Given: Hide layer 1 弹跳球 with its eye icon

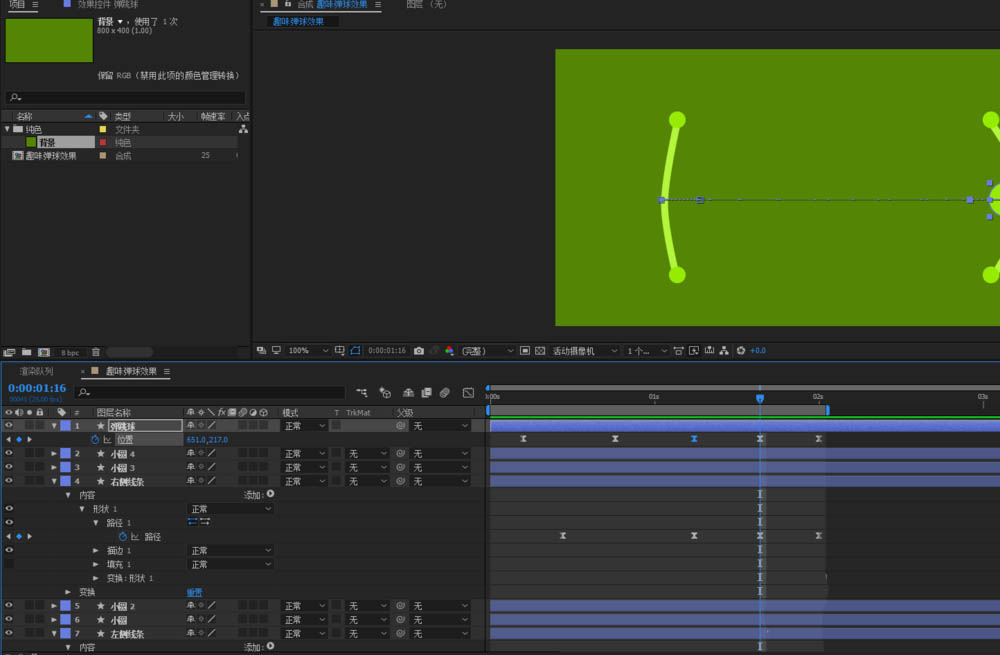Looking at the screenshot, I should pyautogui.click(x=9, y=425).
